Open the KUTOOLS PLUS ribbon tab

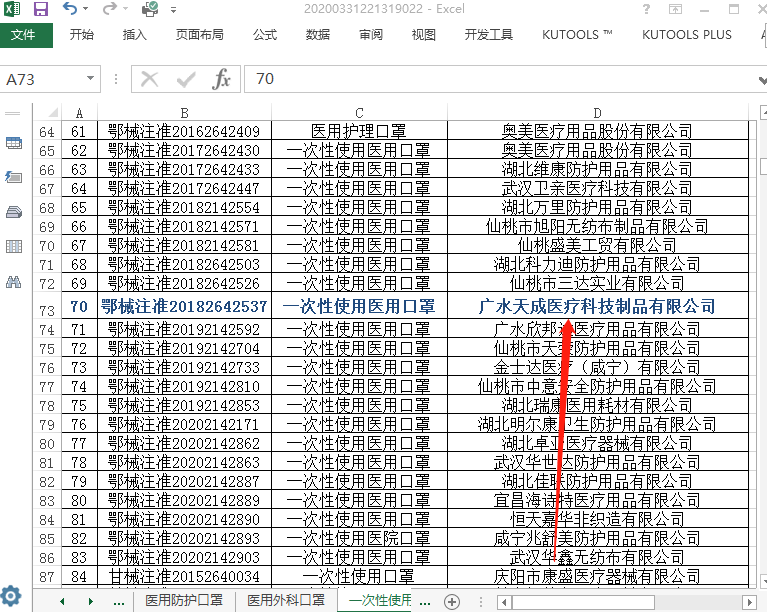[687, 35]
